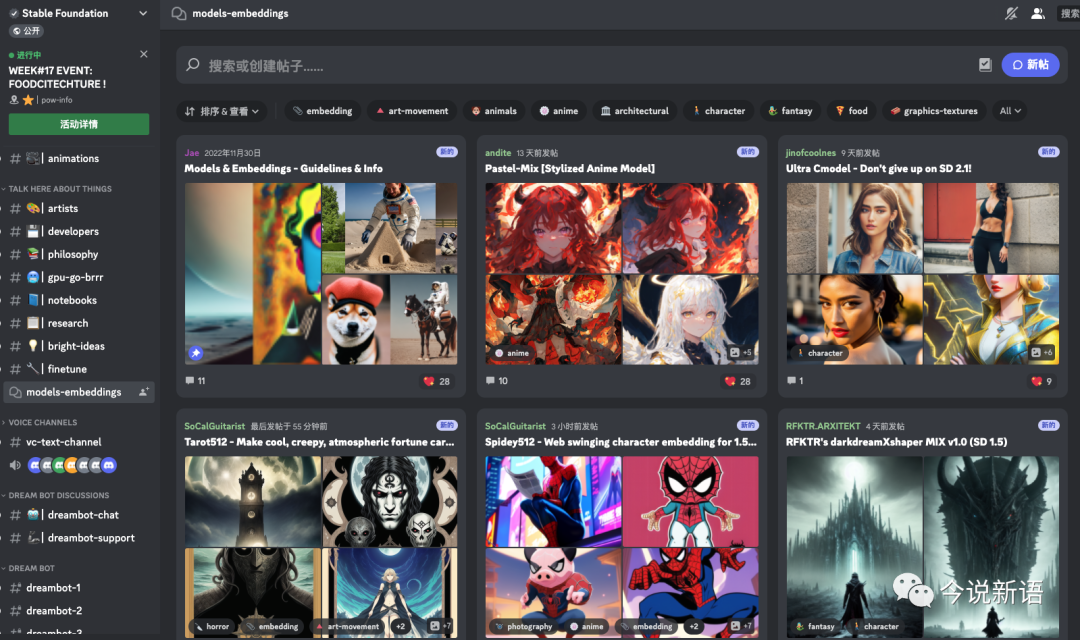Collapse the TALK HERE ABOUT THINGS category
Viewport: 1080px width, 640px height.
59,189
